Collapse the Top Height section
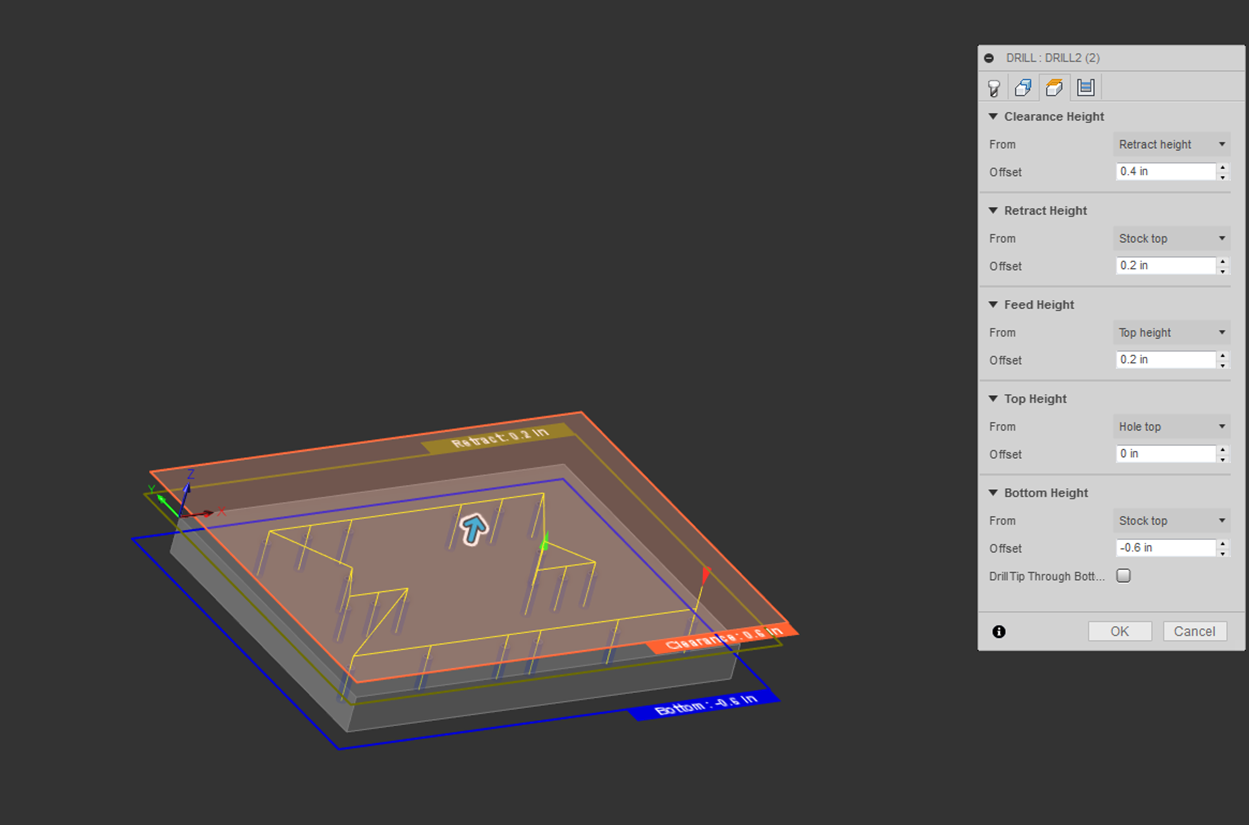Viewport: 1249px width, 825px height. (993, 399)
